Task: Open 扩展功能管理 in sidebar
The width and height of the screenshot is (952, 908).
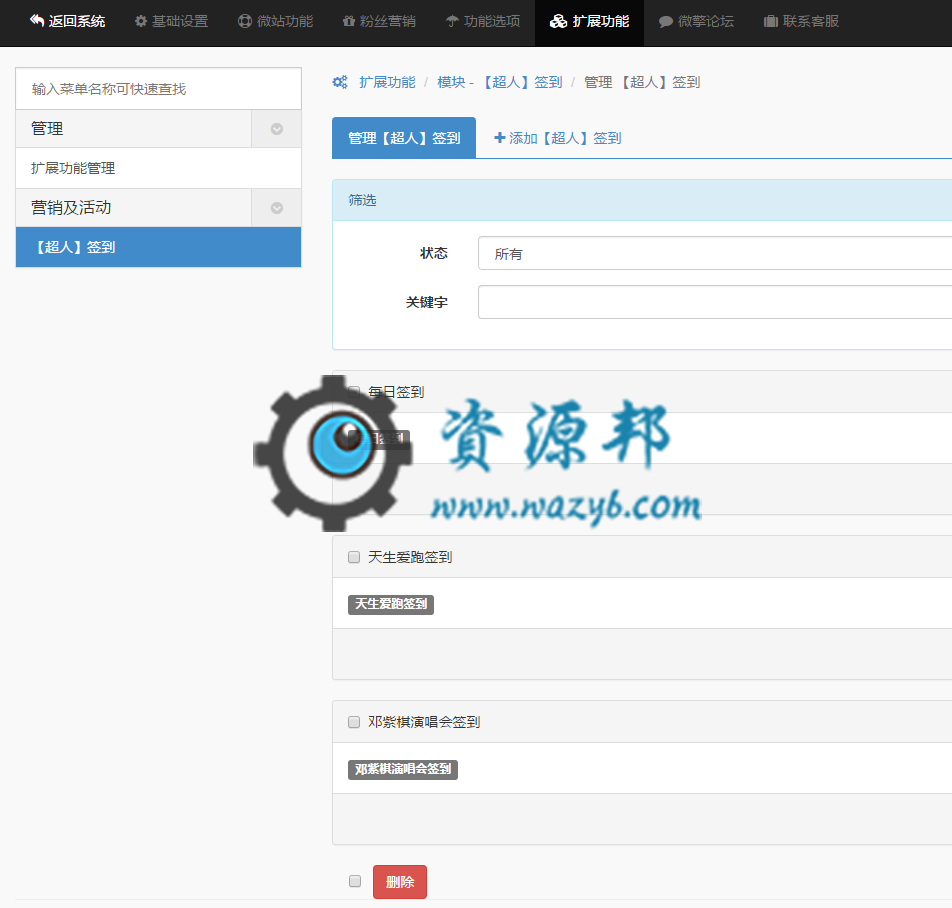Action: (x=158, y=168)
